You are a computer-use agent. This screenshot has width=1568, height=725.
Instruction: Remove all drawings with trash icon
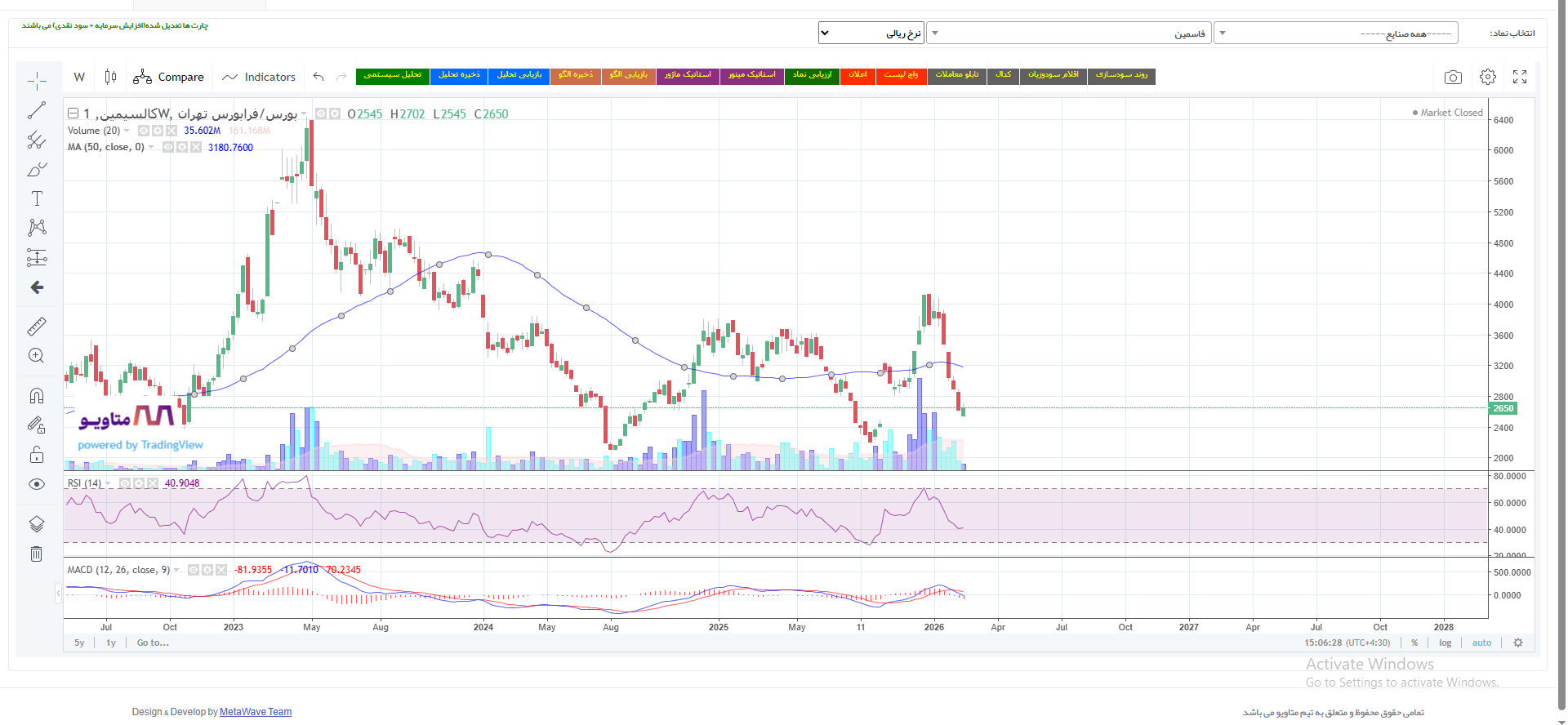(37, 554)
